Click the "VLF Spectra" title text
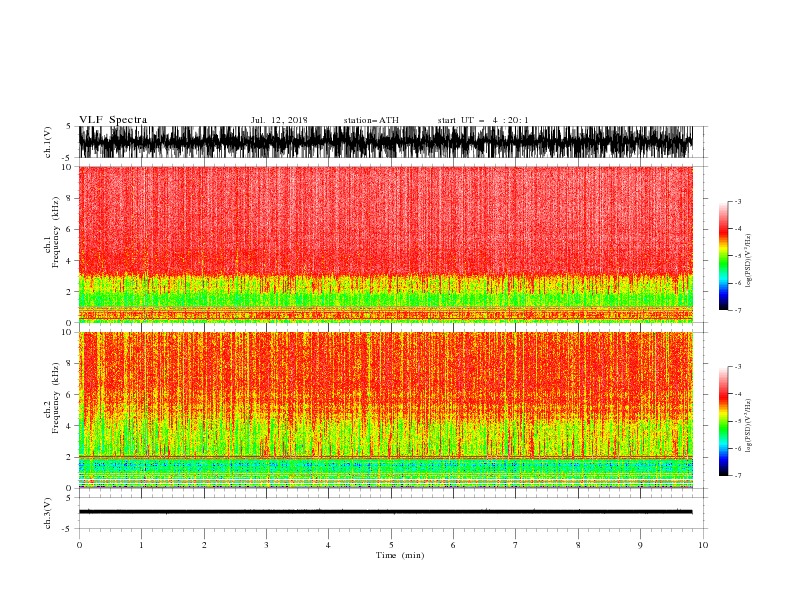 tap(113, 120)
